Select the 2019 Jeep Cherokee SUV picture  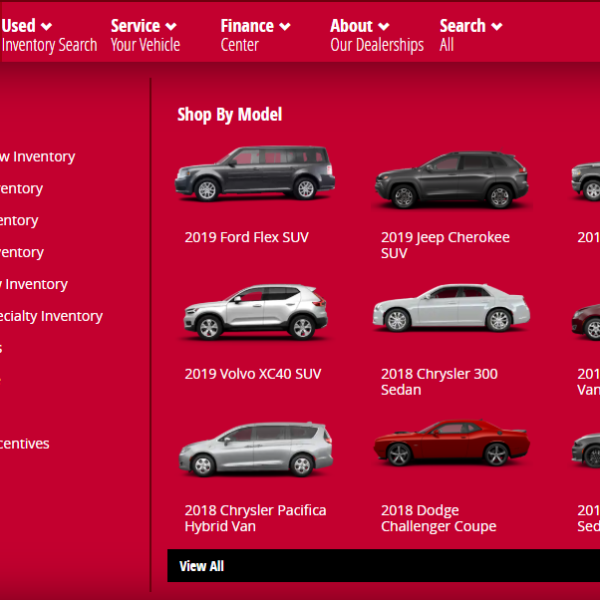pos(451,180)
